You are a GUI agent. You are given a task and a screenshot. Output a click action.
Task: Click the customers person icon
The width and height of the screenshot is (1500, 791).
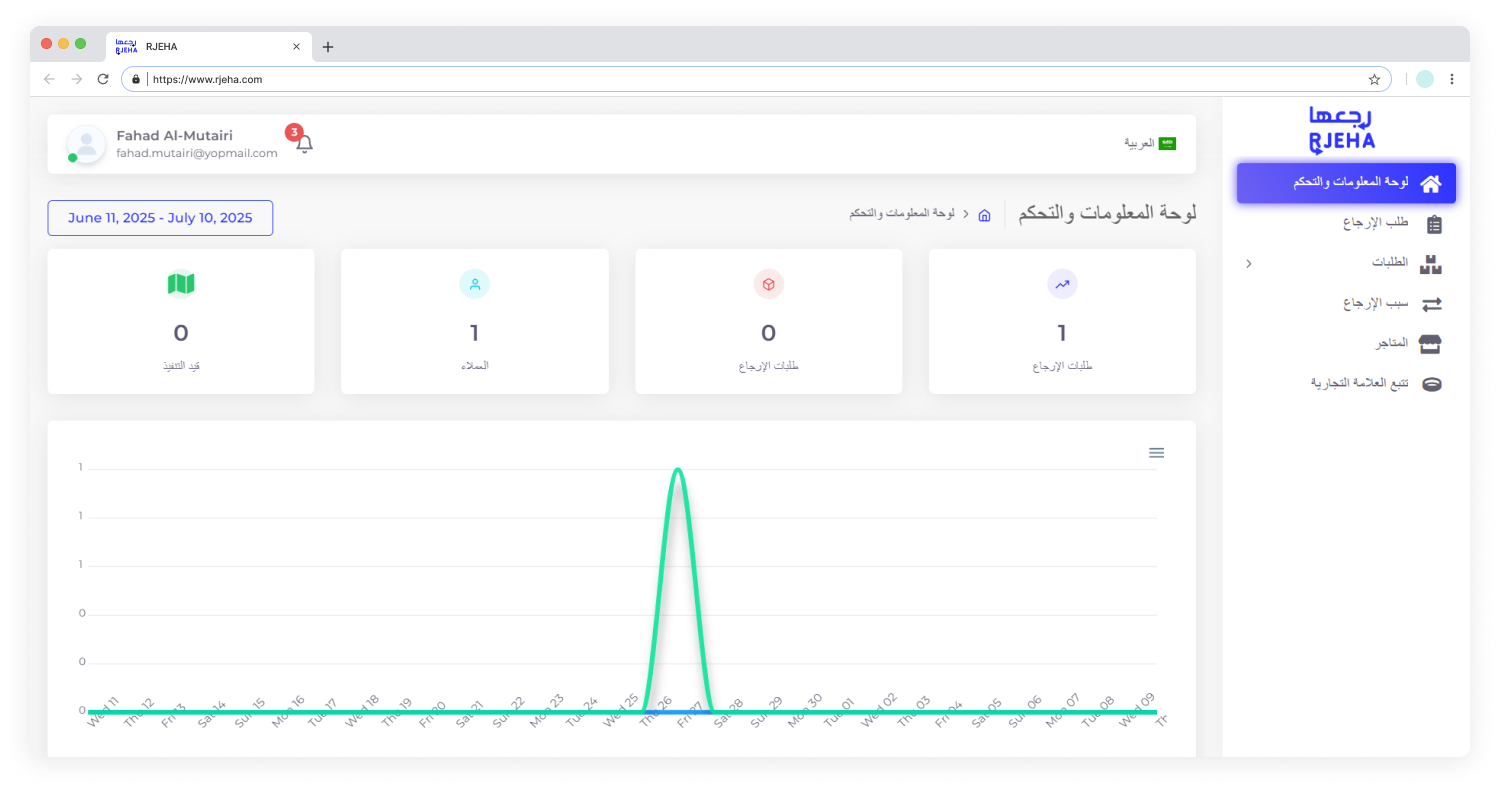point(474,285)
